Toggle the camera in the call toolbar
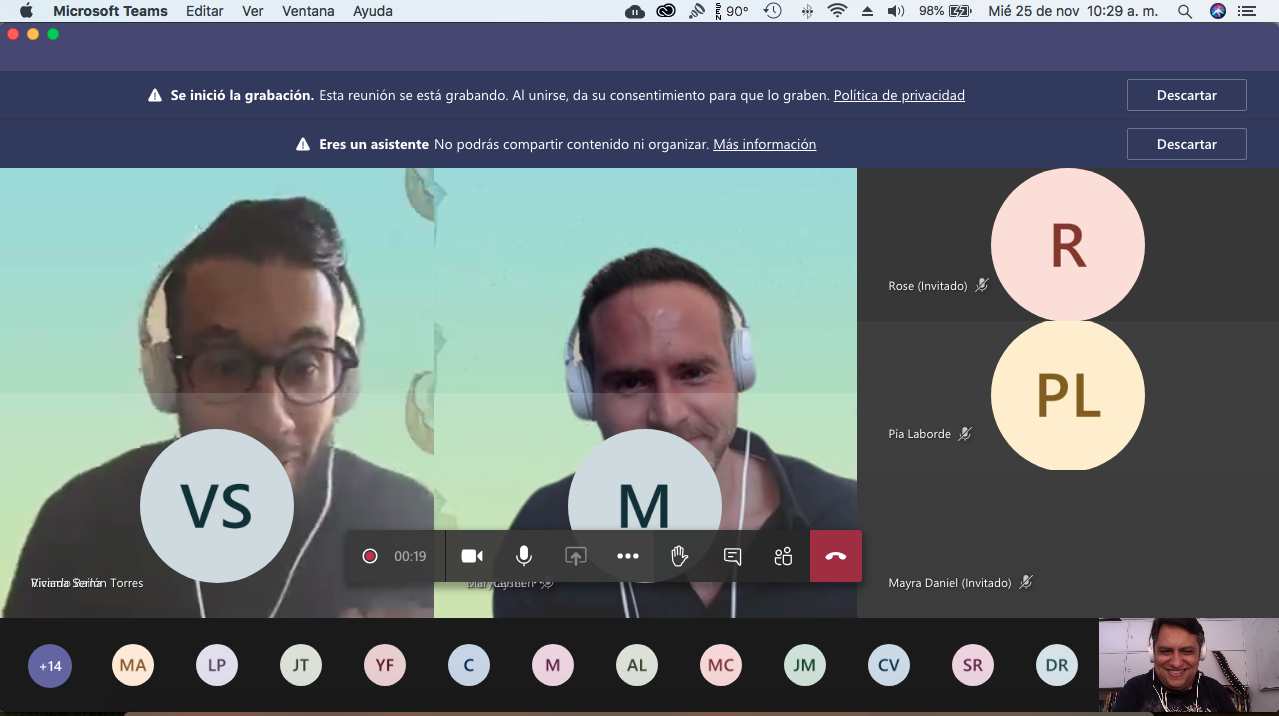This screenshot has height=716, width=1279. click(472, 556)
